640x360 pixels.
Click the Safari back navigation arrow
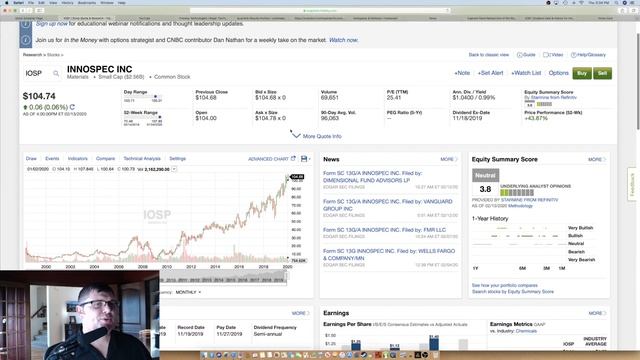click(x=23, y=10)
